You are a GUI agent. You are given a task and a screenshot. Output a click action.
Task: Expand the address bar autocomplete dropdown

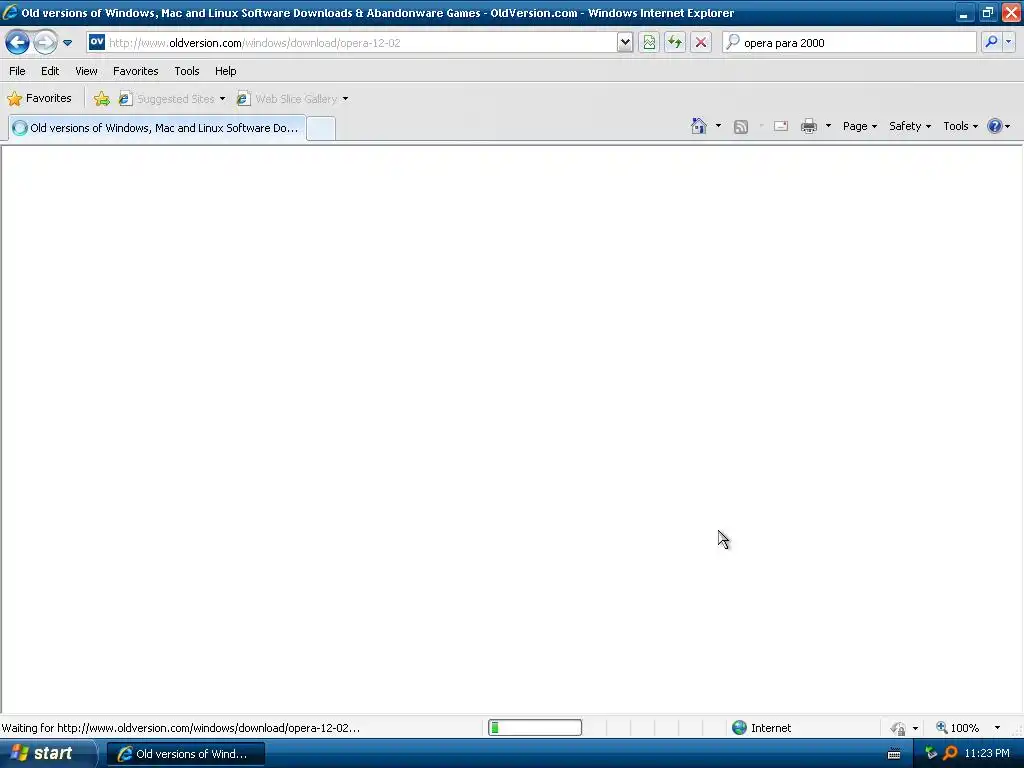625,43
